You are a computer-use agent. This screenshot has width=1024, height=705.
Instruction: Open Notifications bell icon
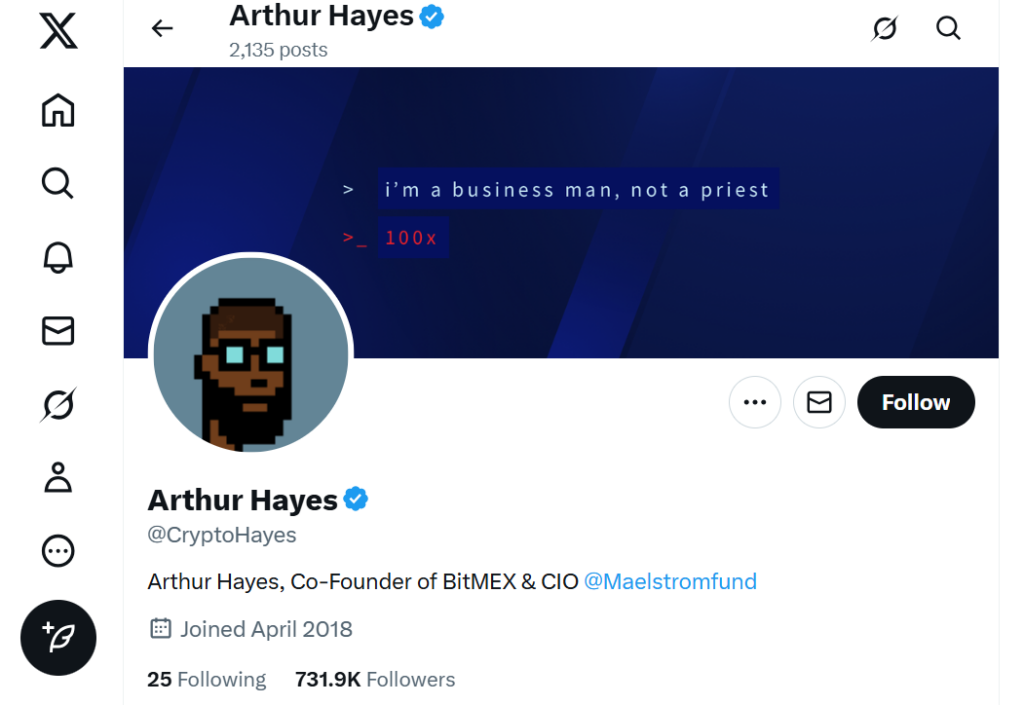tap(58, 257)
